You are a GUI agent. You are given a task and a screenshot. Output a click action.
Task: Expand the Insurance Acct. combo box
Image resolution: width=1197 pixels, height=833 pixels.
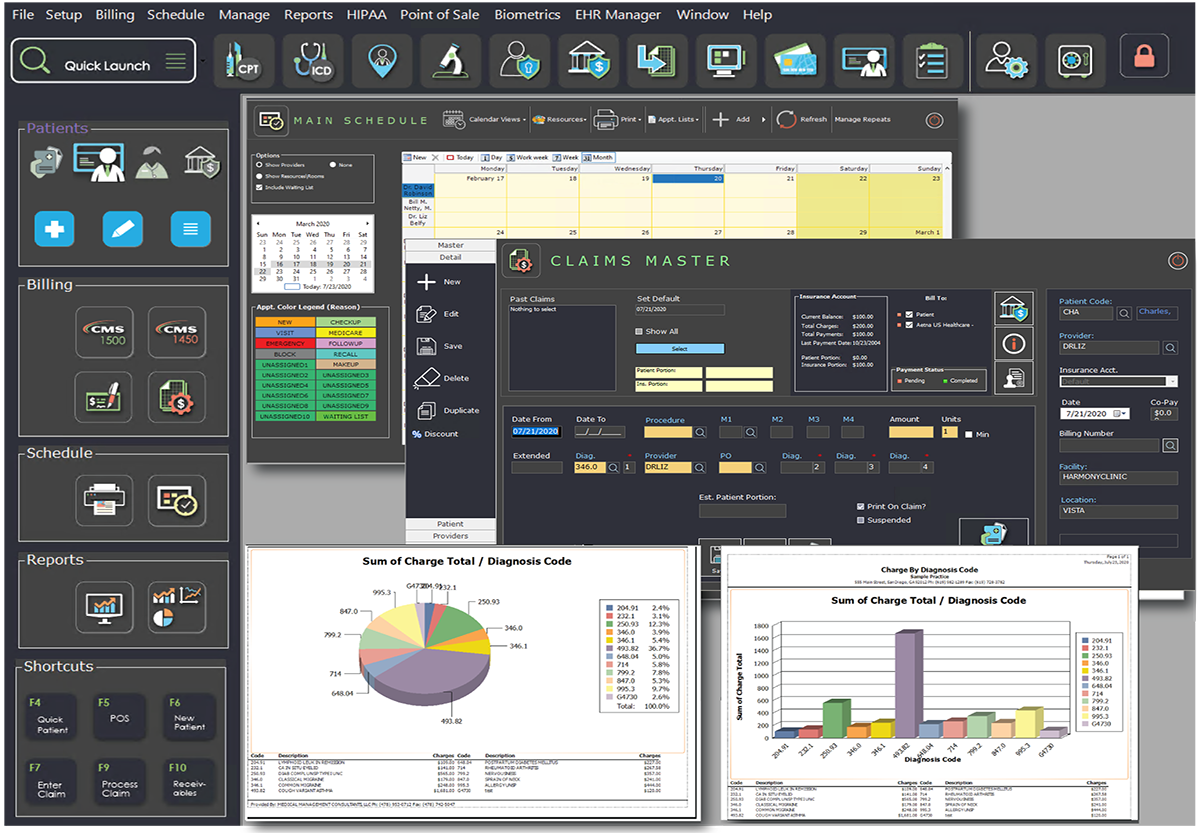pyautogui.click(x=1173, y=381)
